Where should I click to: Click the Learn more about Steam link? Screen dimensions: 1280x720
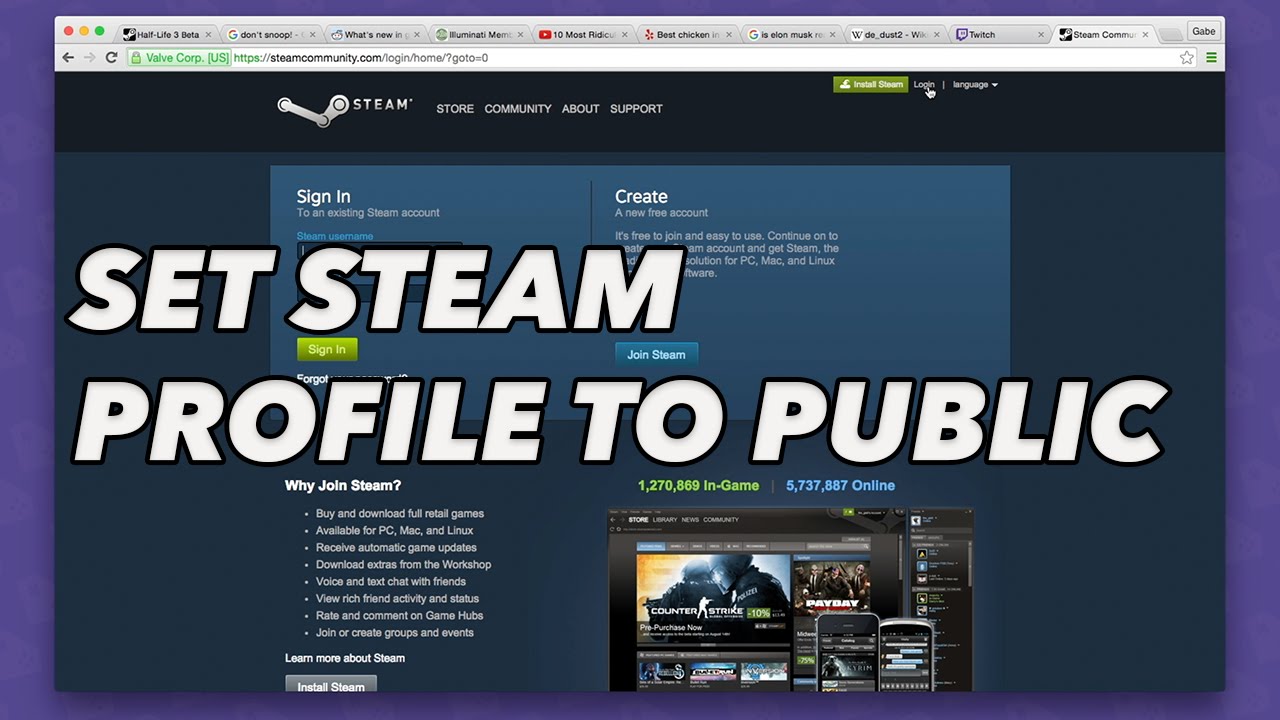pyautogui.click(x=345, y=658)
